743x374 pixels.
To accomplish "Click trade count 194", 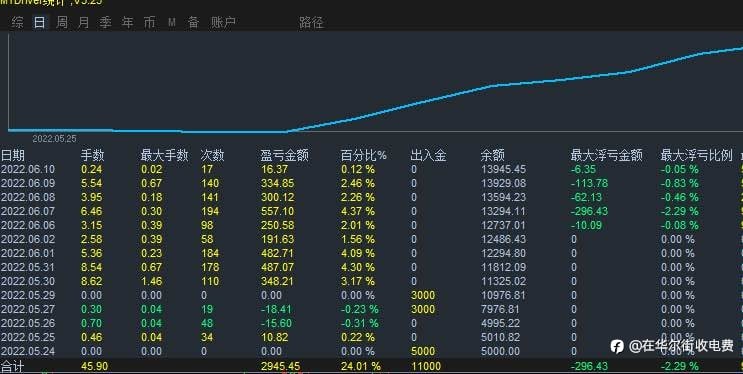I will [210, 211].
